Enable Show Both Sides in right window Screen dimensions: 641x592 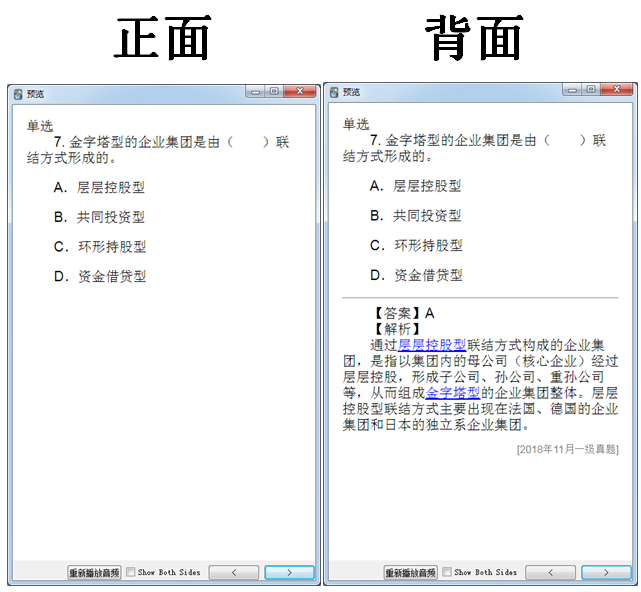coord(447,572)
